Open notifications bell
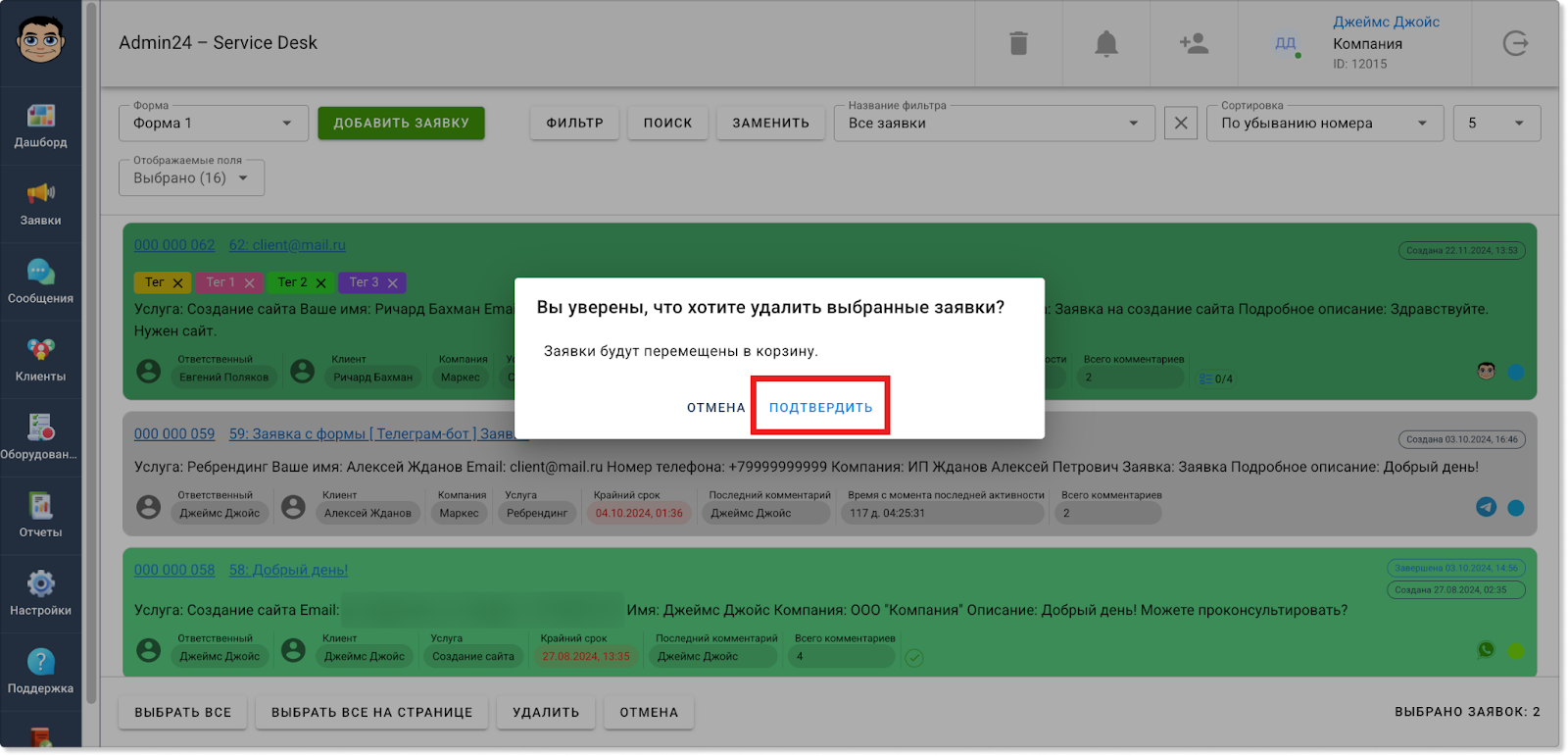The width and height of the screenshot is (1568, 756). click(x=1106, y=43)
